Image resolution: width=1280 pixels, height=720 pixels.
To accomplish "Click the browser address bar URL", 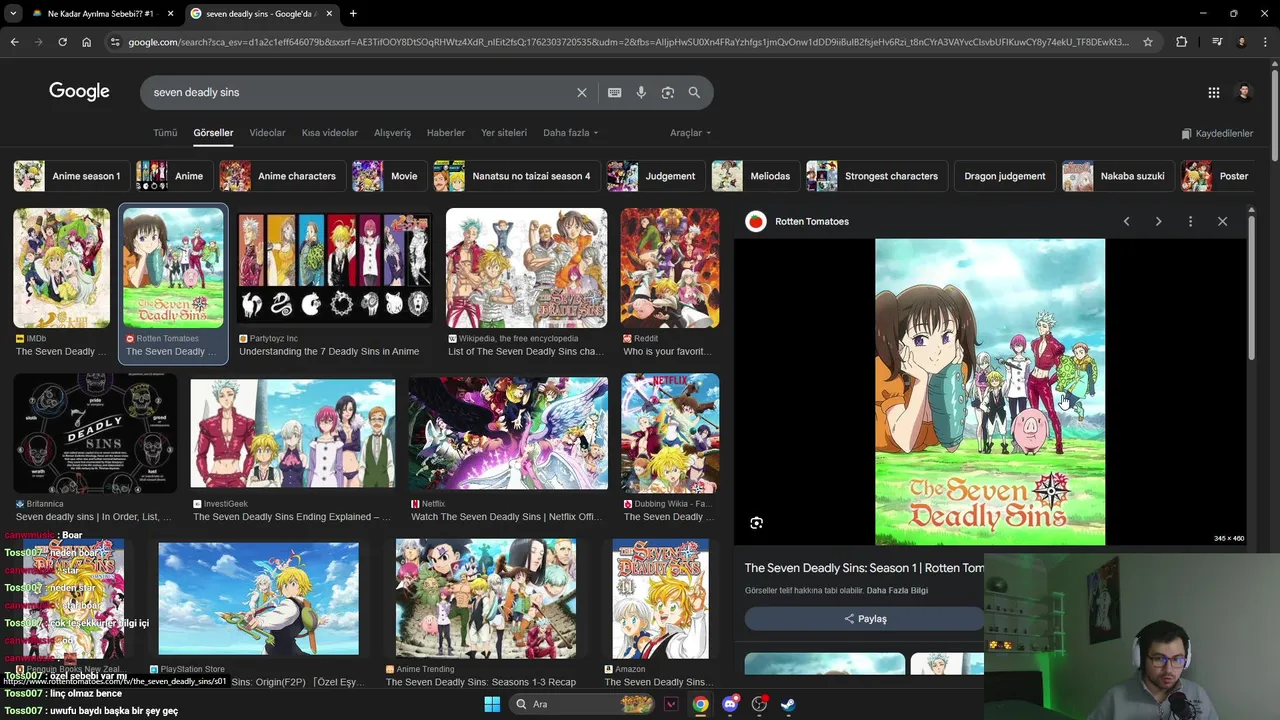I will tap(628, 42).
